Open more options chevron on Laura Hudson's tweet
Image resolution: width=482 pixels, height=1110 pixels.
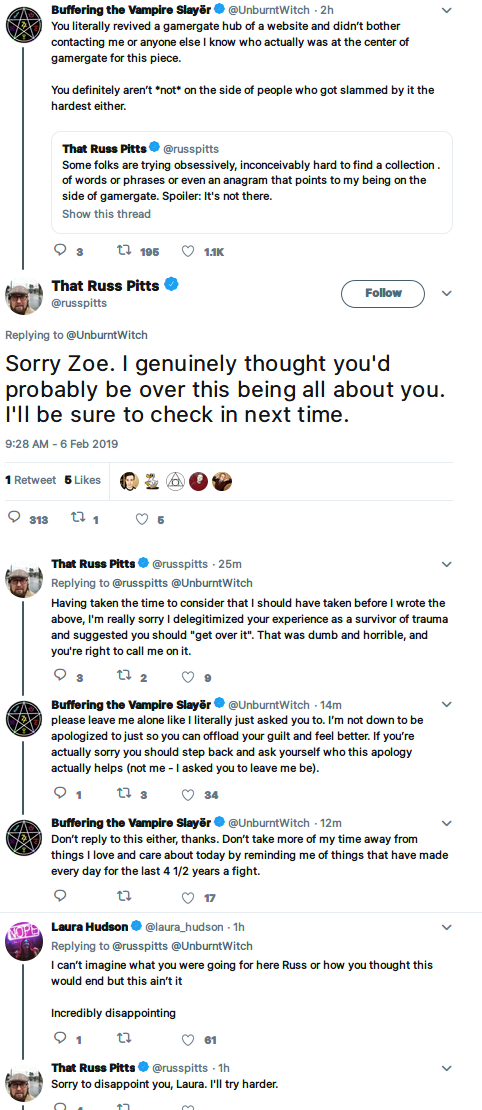click(x=447, y=927)
